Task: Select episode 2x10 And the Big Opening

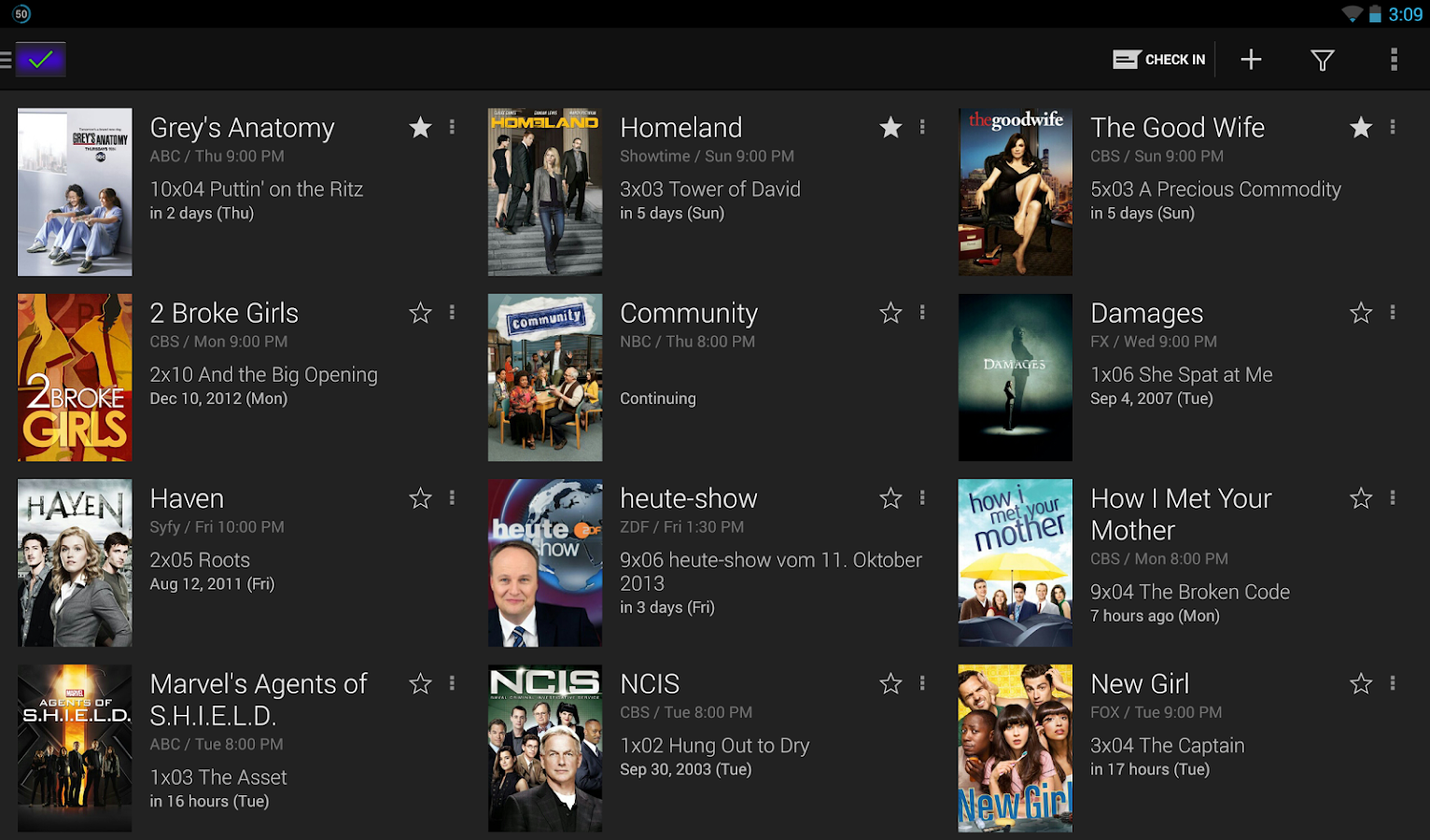Action: coord(264,375)
